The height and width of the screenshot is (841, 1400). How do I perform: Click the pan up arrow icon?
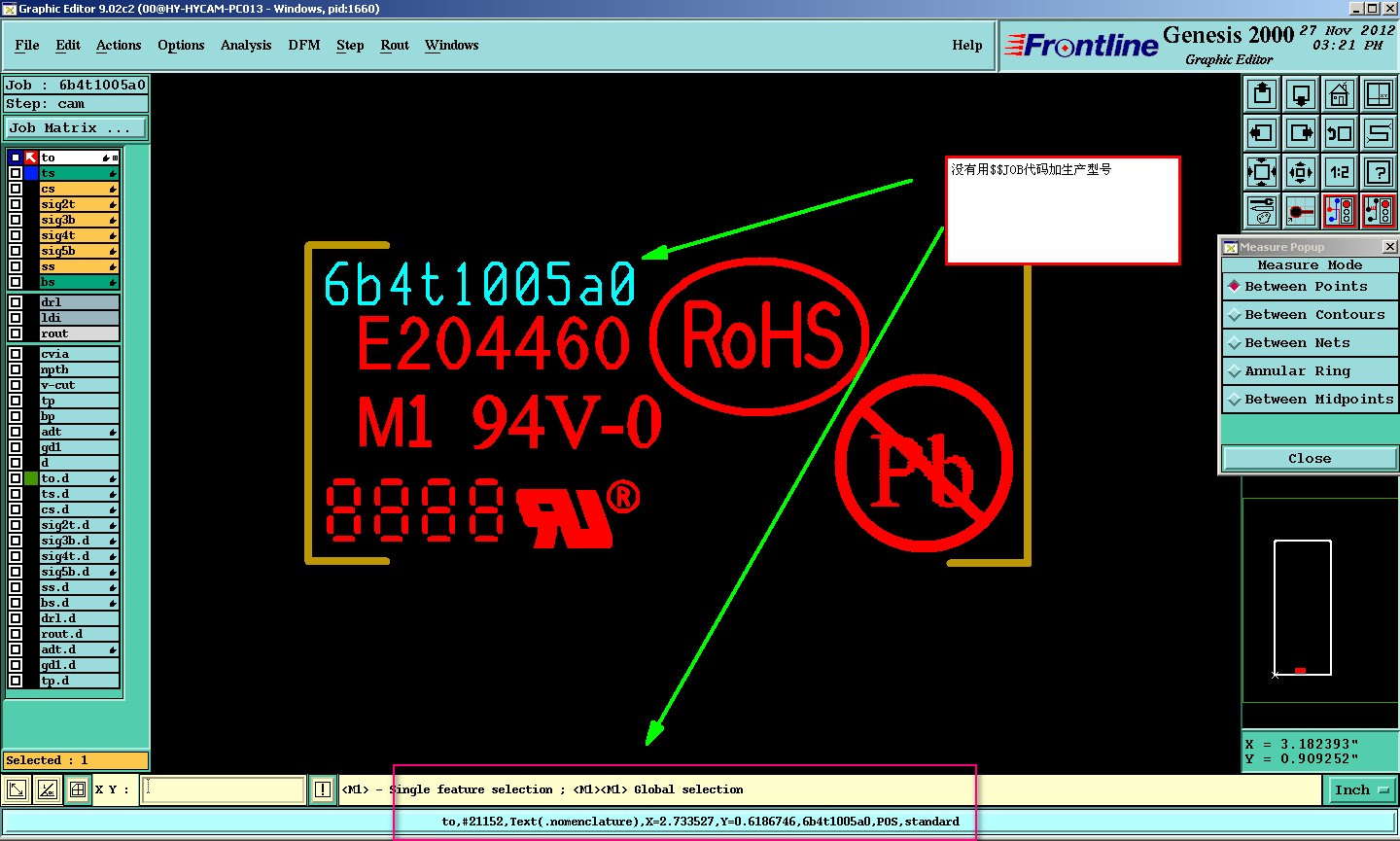[x=1262, y=94]
